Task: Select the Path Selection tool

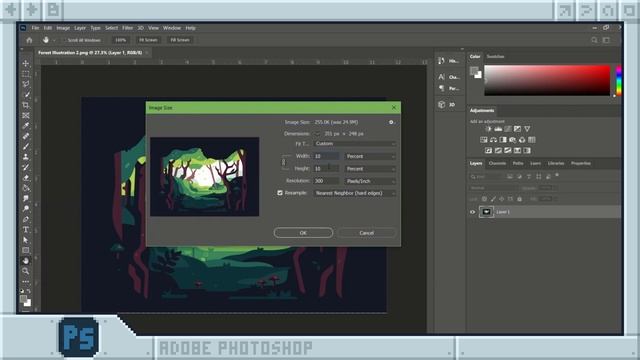Action: [x=26, y=240]
